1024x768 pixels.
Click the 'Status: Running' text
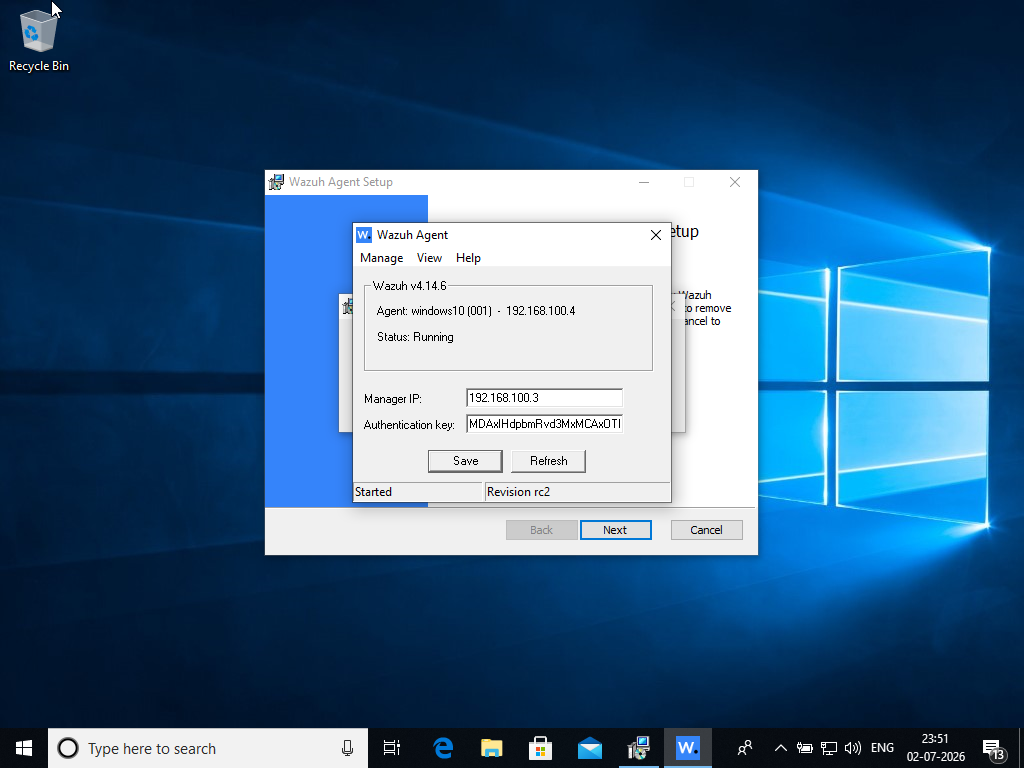[x=415, y=337]
